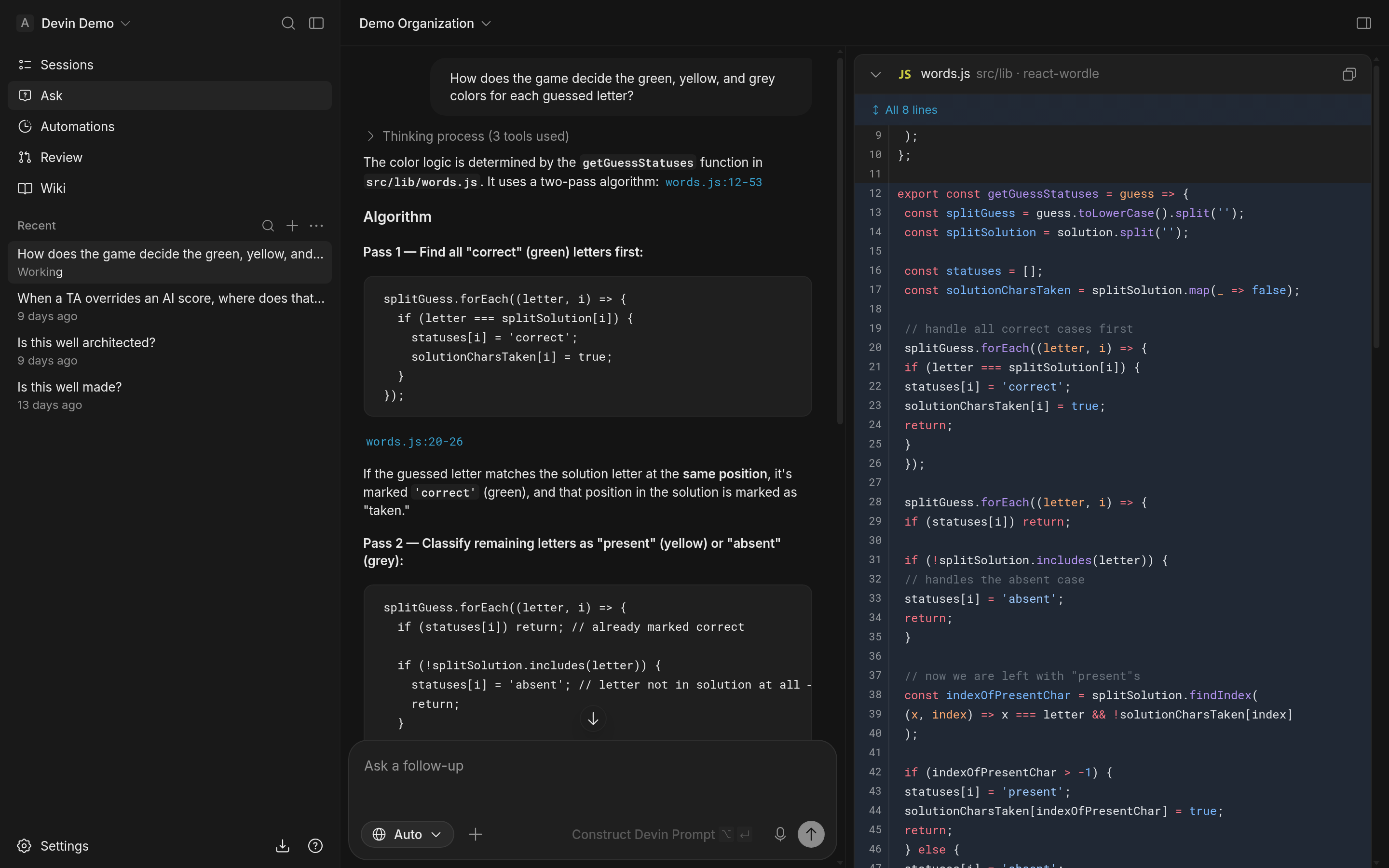Toggle right side panel icon
This screenshot has width=1389, height=868.
click(x=1364, y=23)
